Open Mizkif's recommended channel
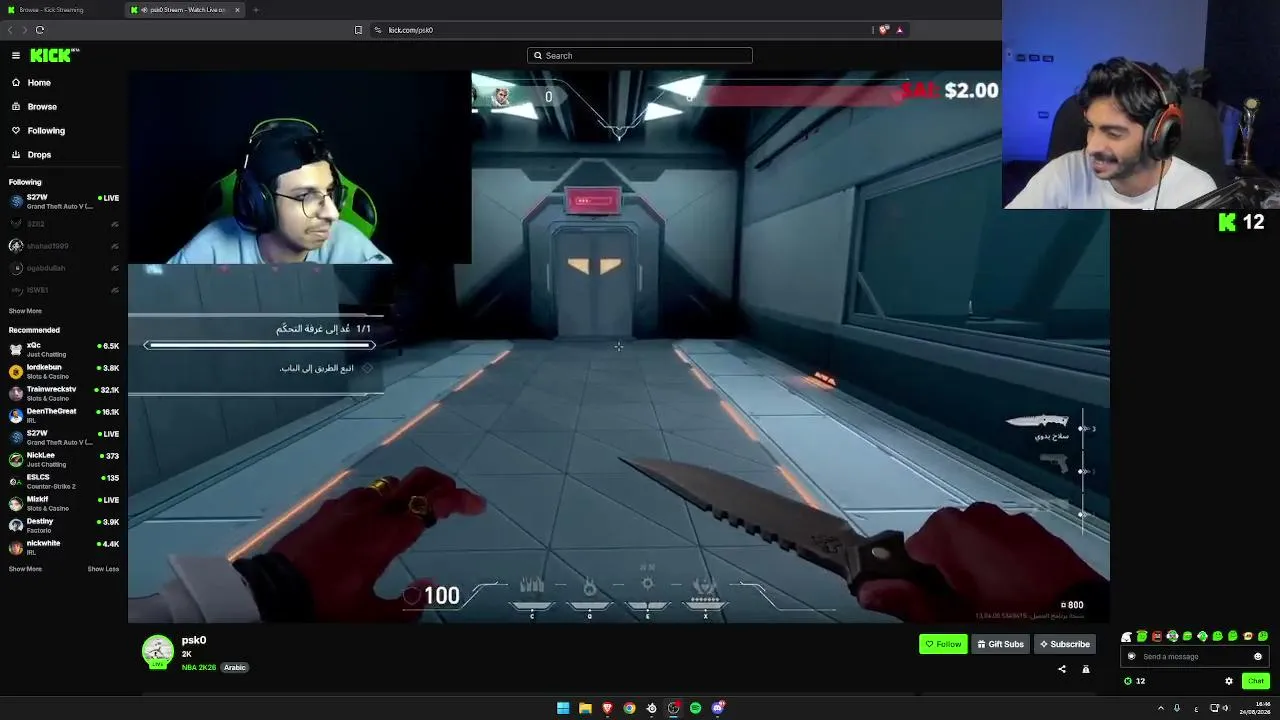Viewport: 1280px width, 720px height. point(64,503)
